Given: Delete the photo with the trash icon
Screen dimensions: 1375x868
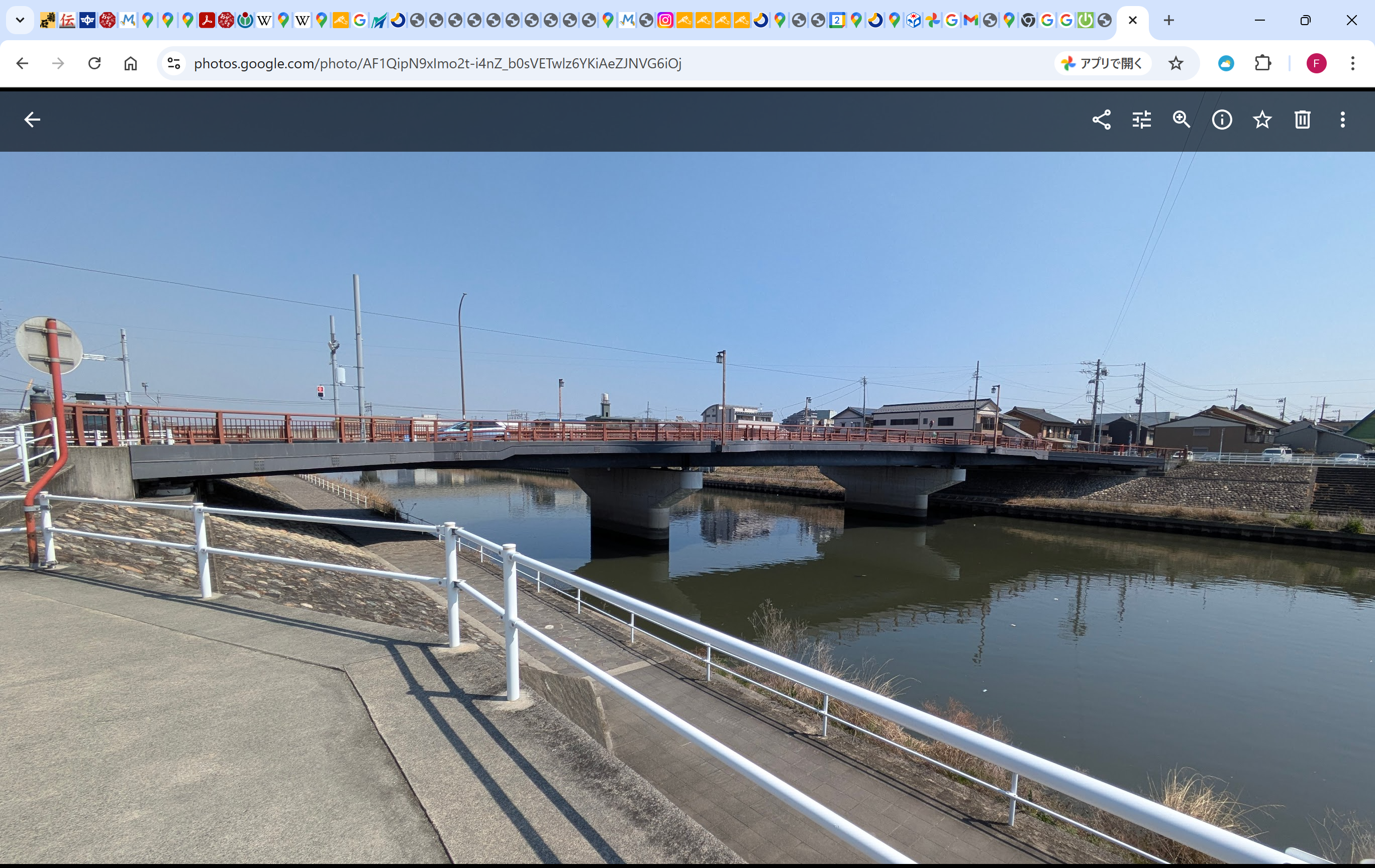Looking at the screenshot, I should click(1303, 119).
